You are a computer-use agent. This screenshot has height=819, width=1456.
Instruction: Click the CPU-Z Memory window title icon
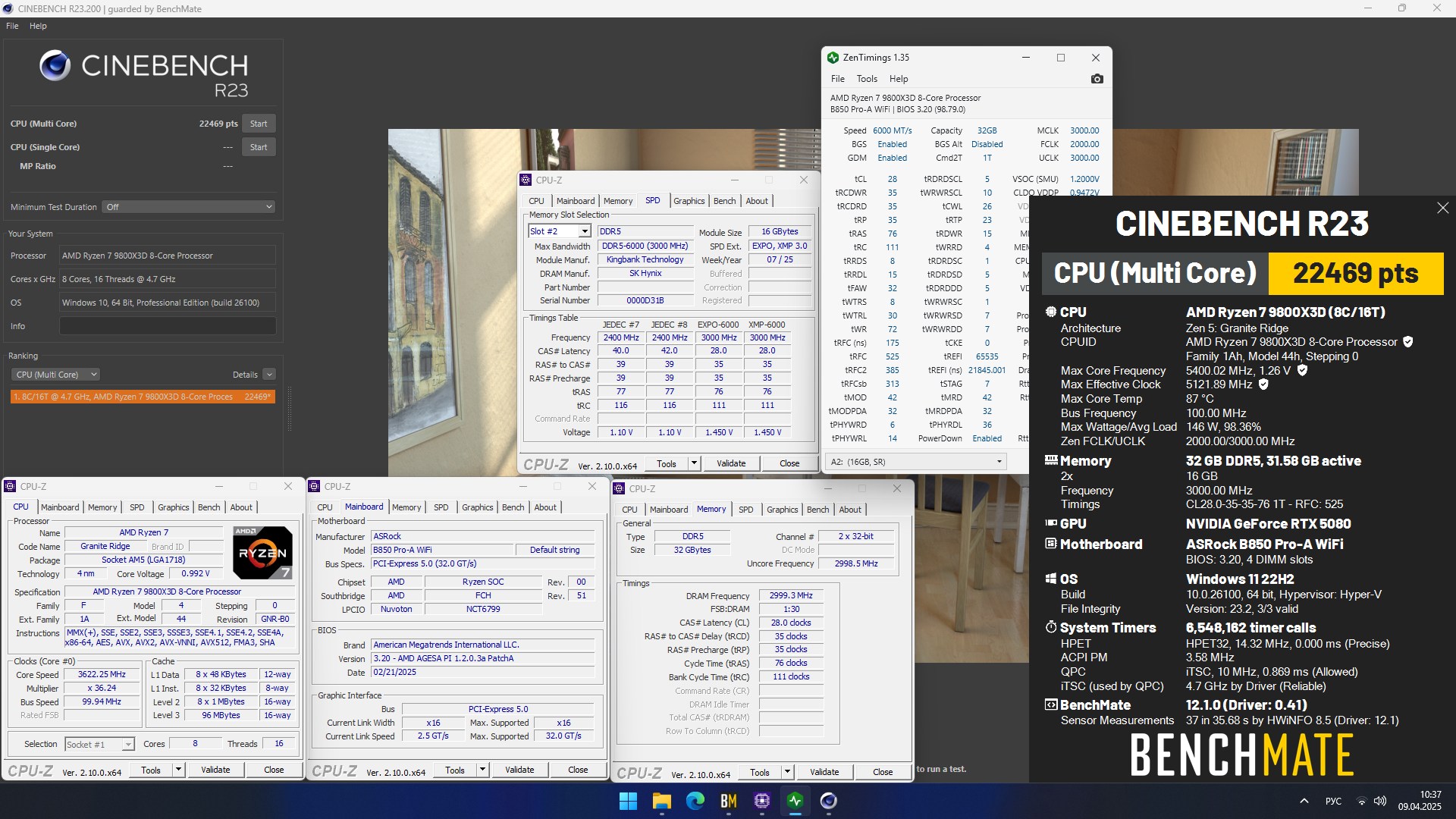pyautogui.click(x=619, y=488)
